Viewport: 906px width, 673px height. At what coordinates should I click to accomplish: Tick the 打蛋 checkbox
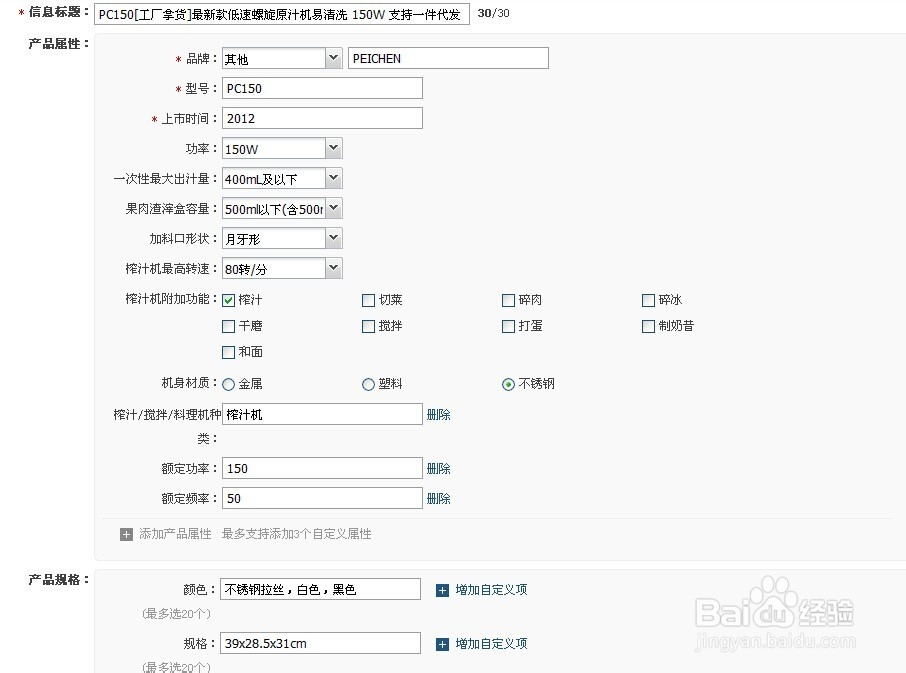point(508,326)
